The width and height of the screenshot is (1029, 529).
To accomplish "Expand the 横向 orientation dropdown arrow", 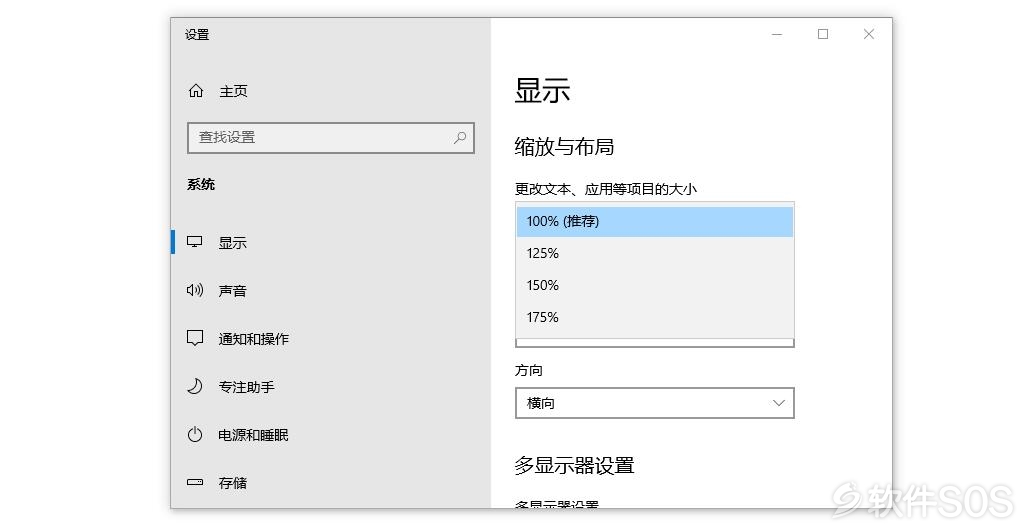I will tap(778, 403).
